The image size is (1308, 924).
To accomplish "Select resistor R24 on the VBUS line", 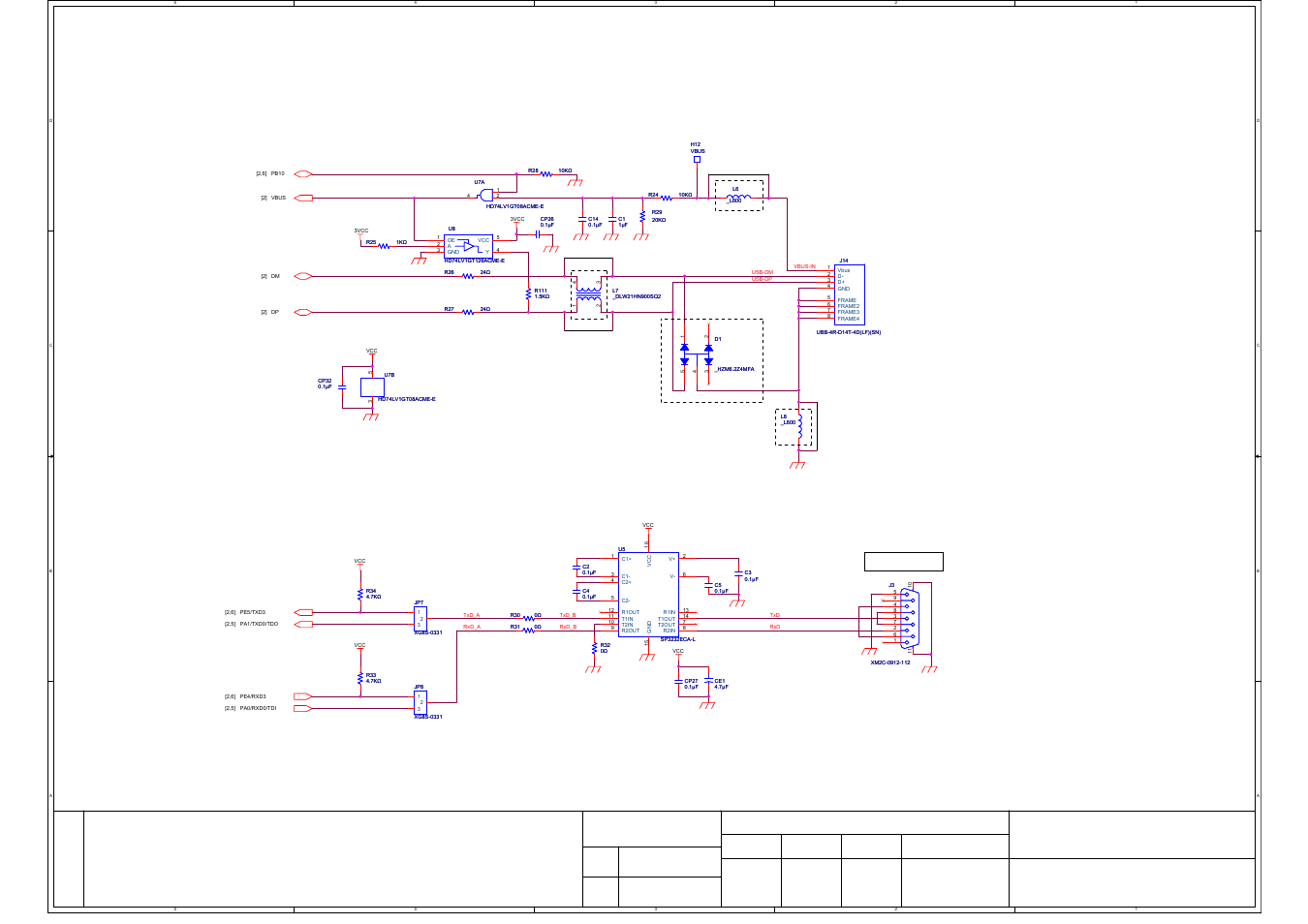I will click(667, 198).
